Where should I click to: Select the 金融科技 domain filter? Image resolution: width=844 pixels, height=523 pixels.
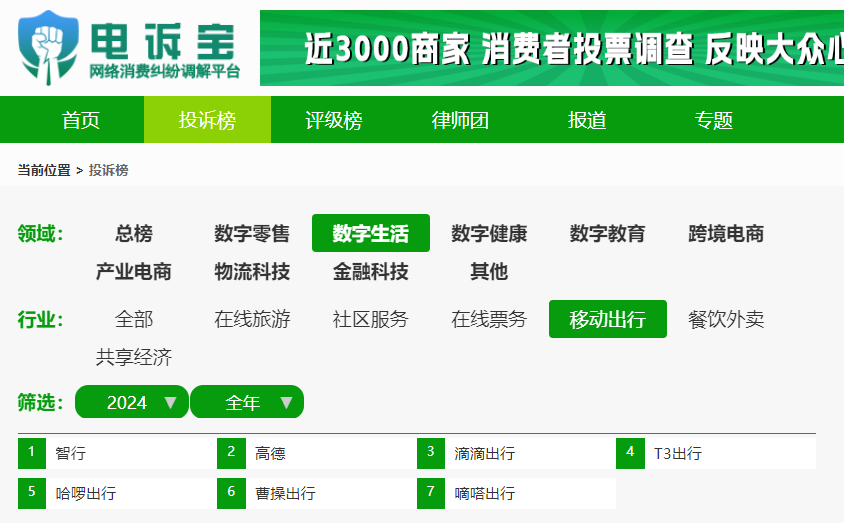coord(371,271)
